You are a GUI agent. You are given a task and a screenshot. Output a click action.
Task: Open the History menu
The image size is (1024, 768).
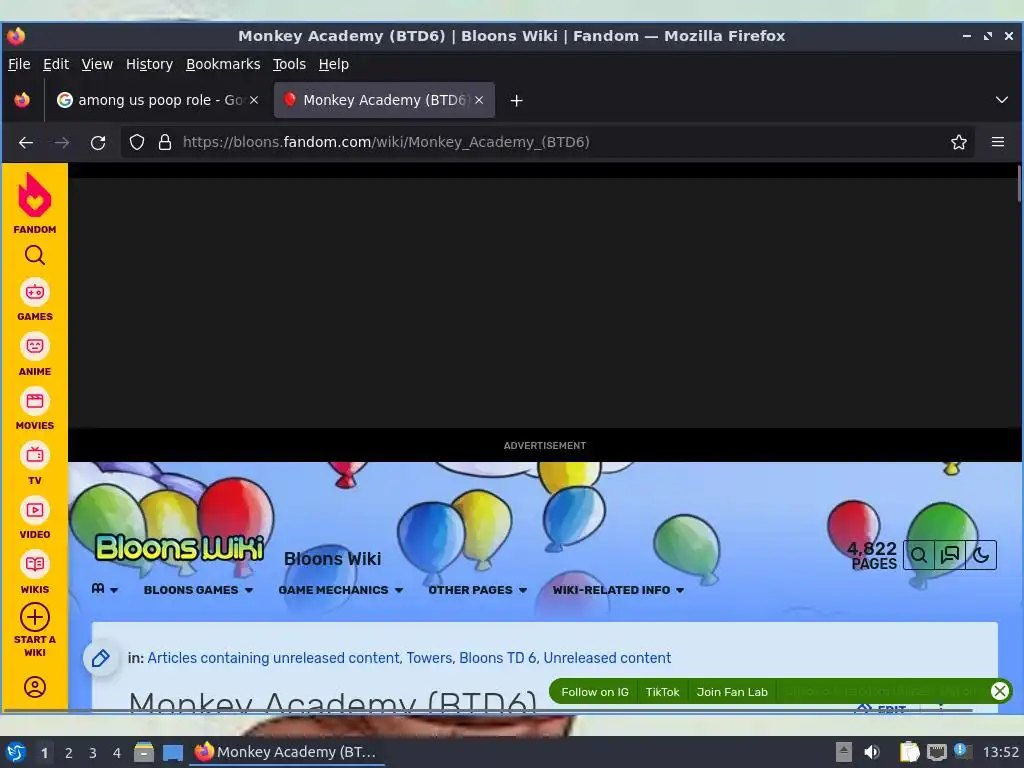click(149, 64)
